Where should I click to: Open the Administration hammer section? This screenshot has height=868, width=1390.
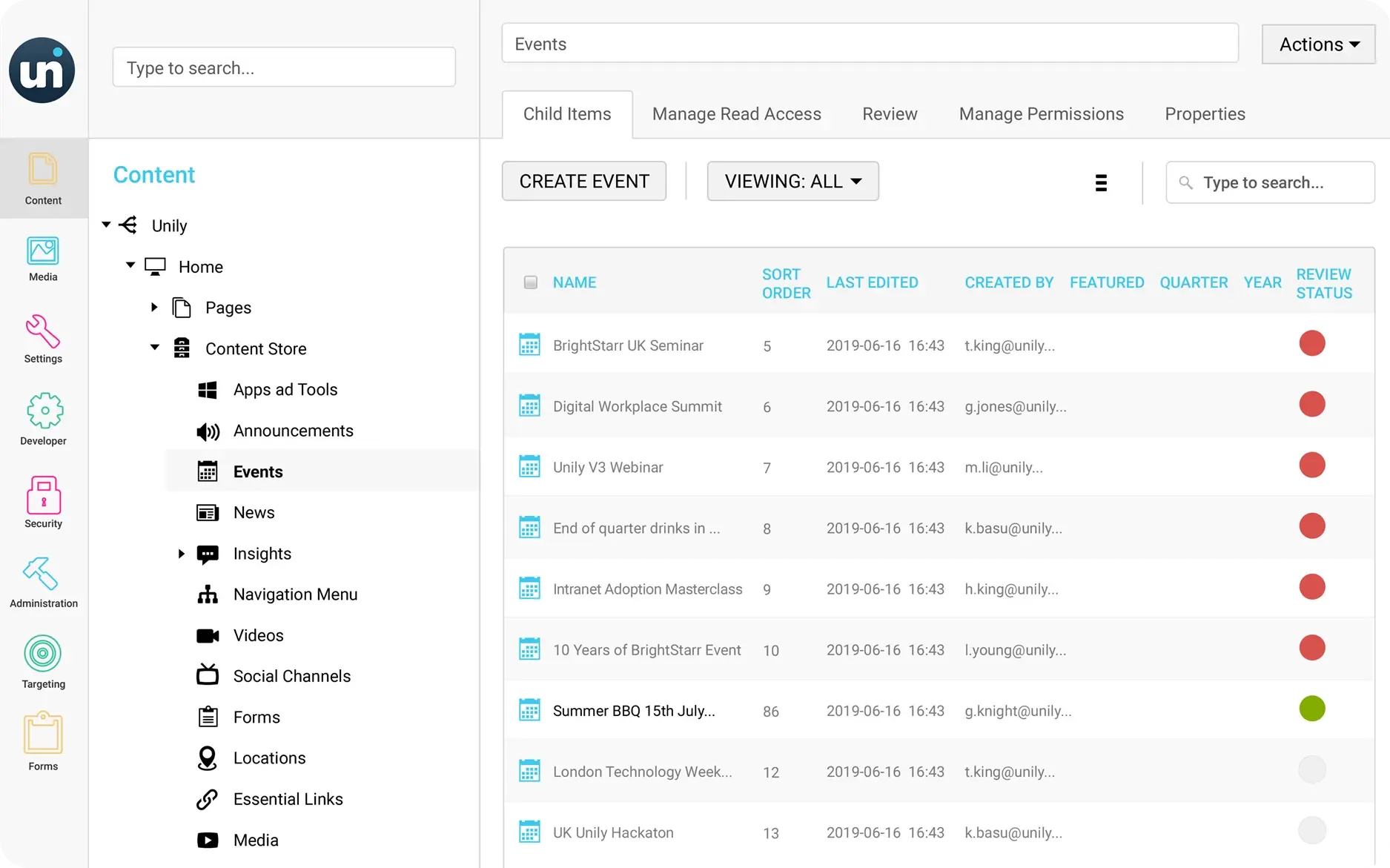[x=43, y=583]
